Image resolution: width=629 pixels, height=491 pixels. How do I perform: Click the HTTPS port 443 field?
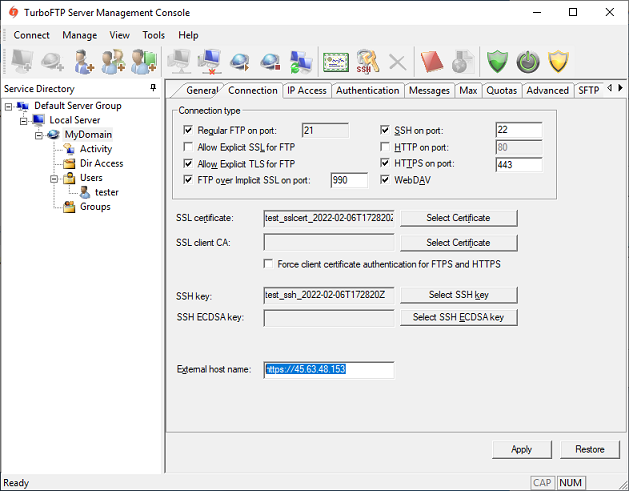point(519,164)
